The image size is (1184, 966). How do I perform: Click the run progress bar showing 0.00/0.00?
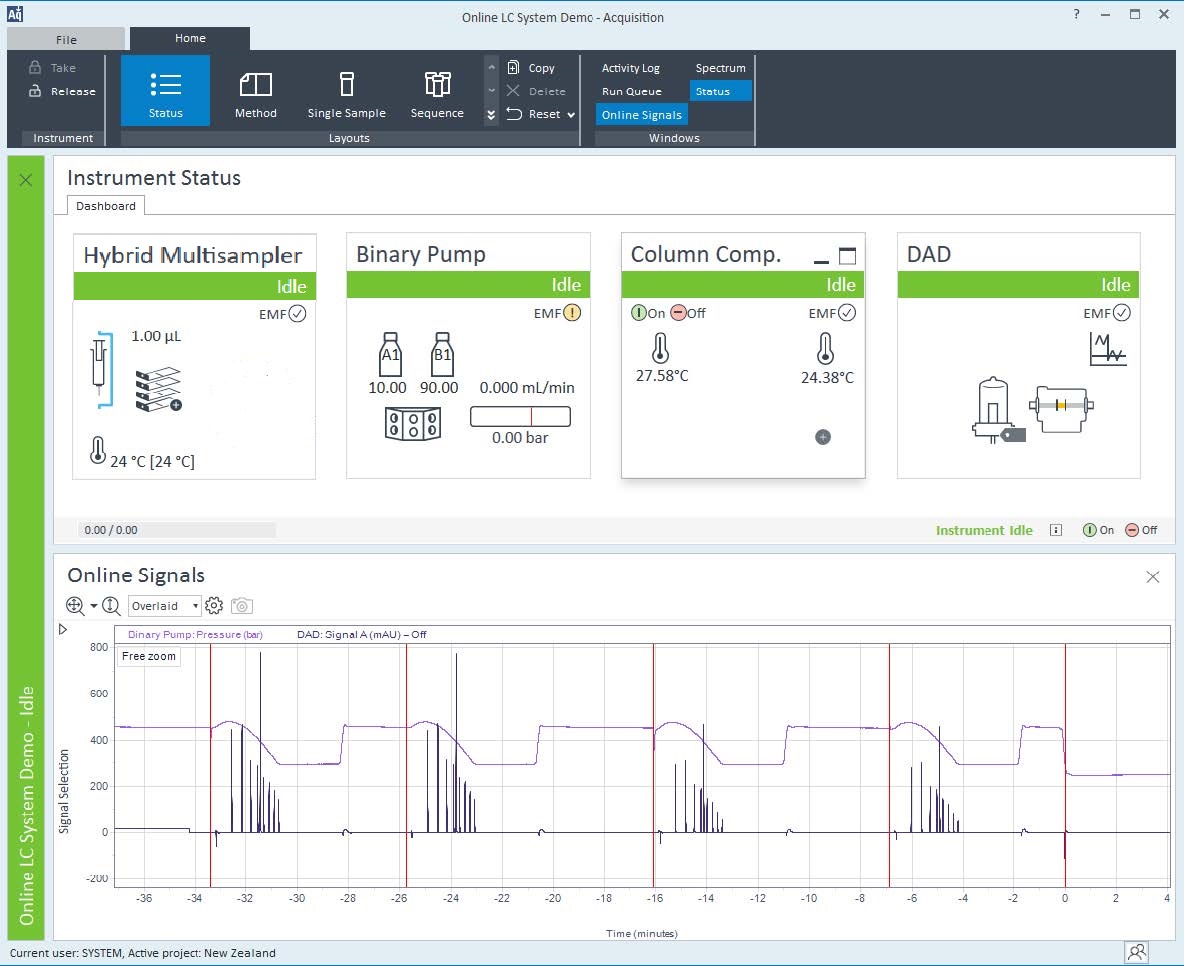[x=178, y=530]
